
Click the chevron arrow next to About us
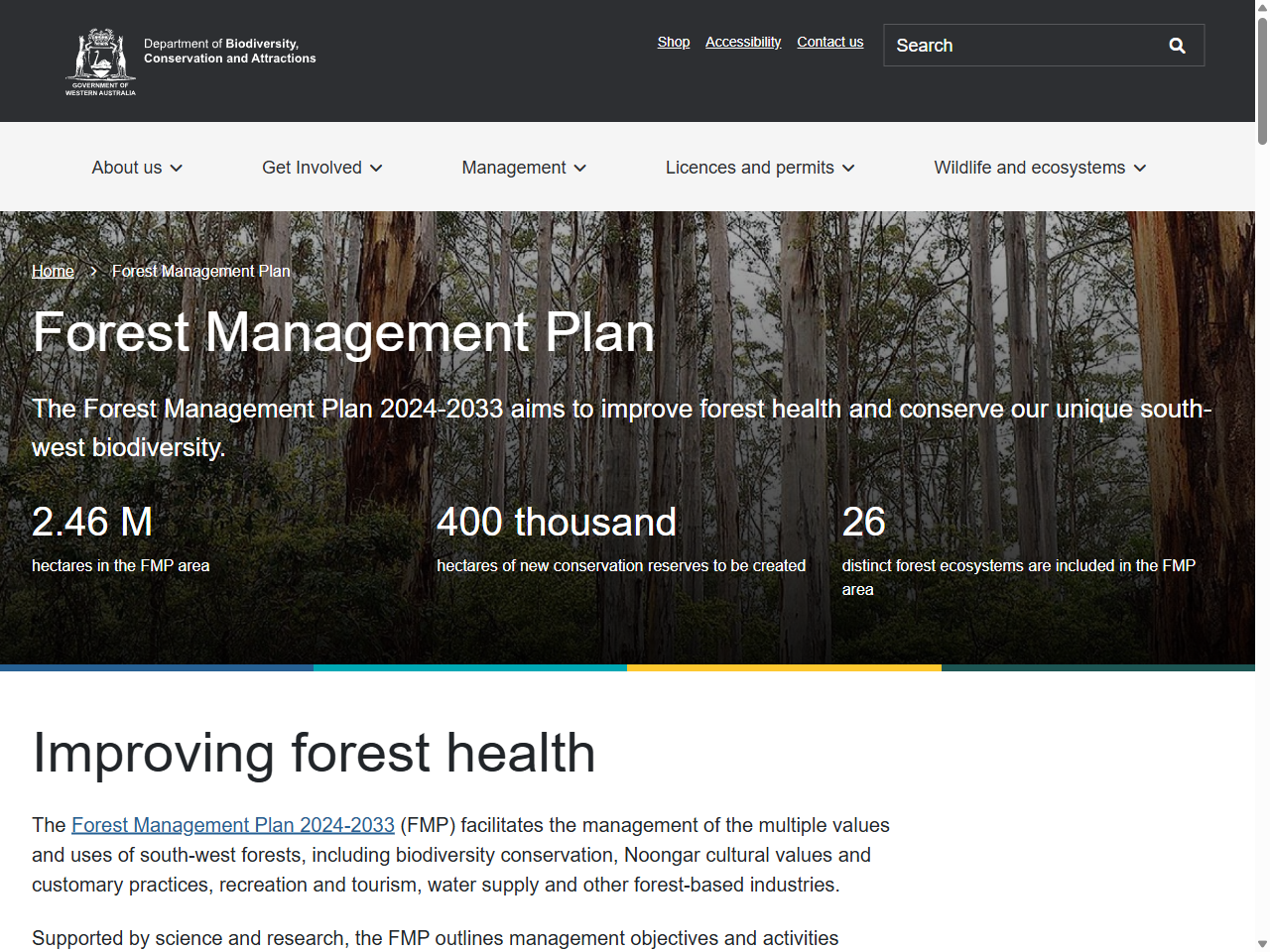pos(177,168)
